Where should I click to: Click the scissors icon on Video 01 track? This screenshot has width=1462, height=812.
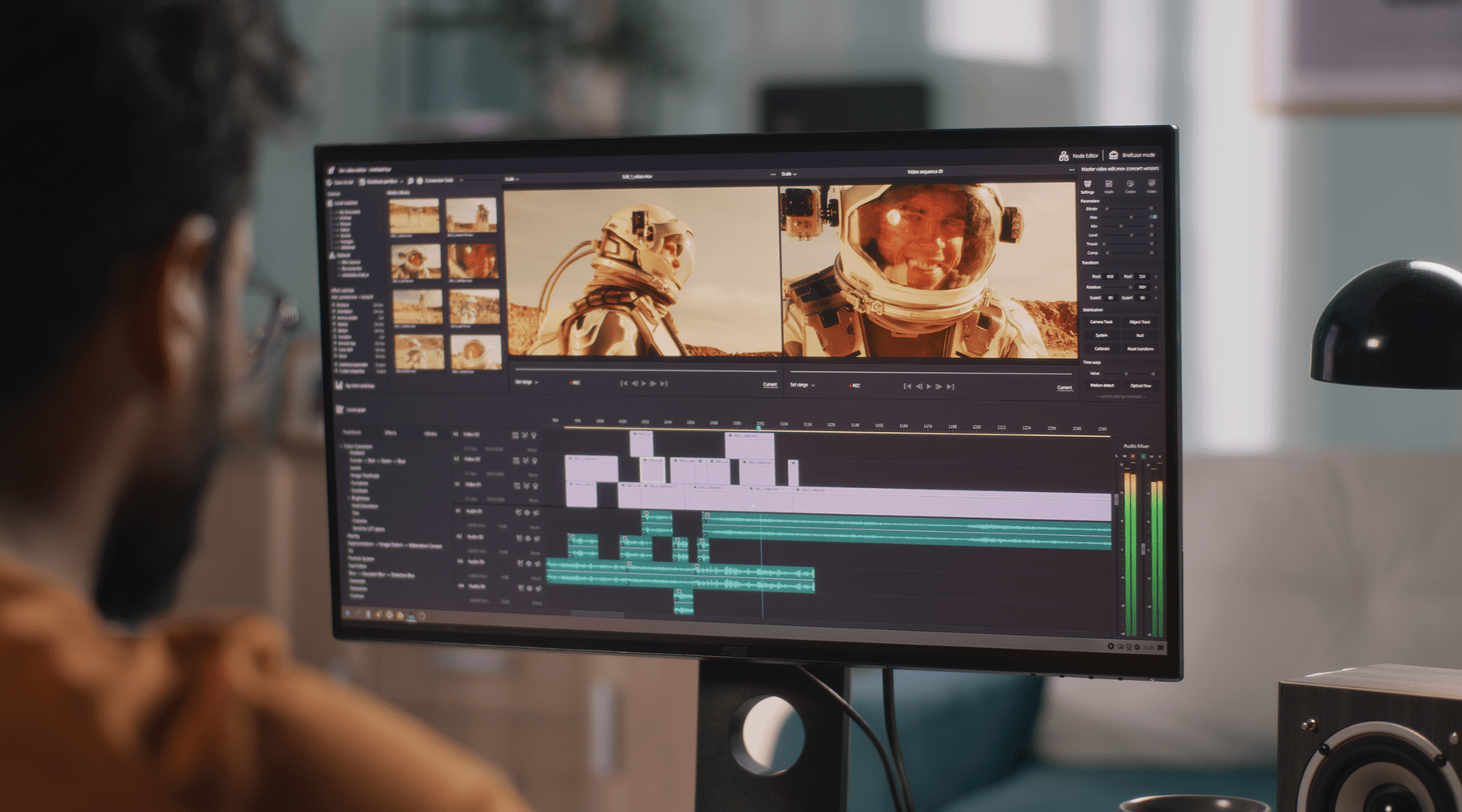pos(525,486)
